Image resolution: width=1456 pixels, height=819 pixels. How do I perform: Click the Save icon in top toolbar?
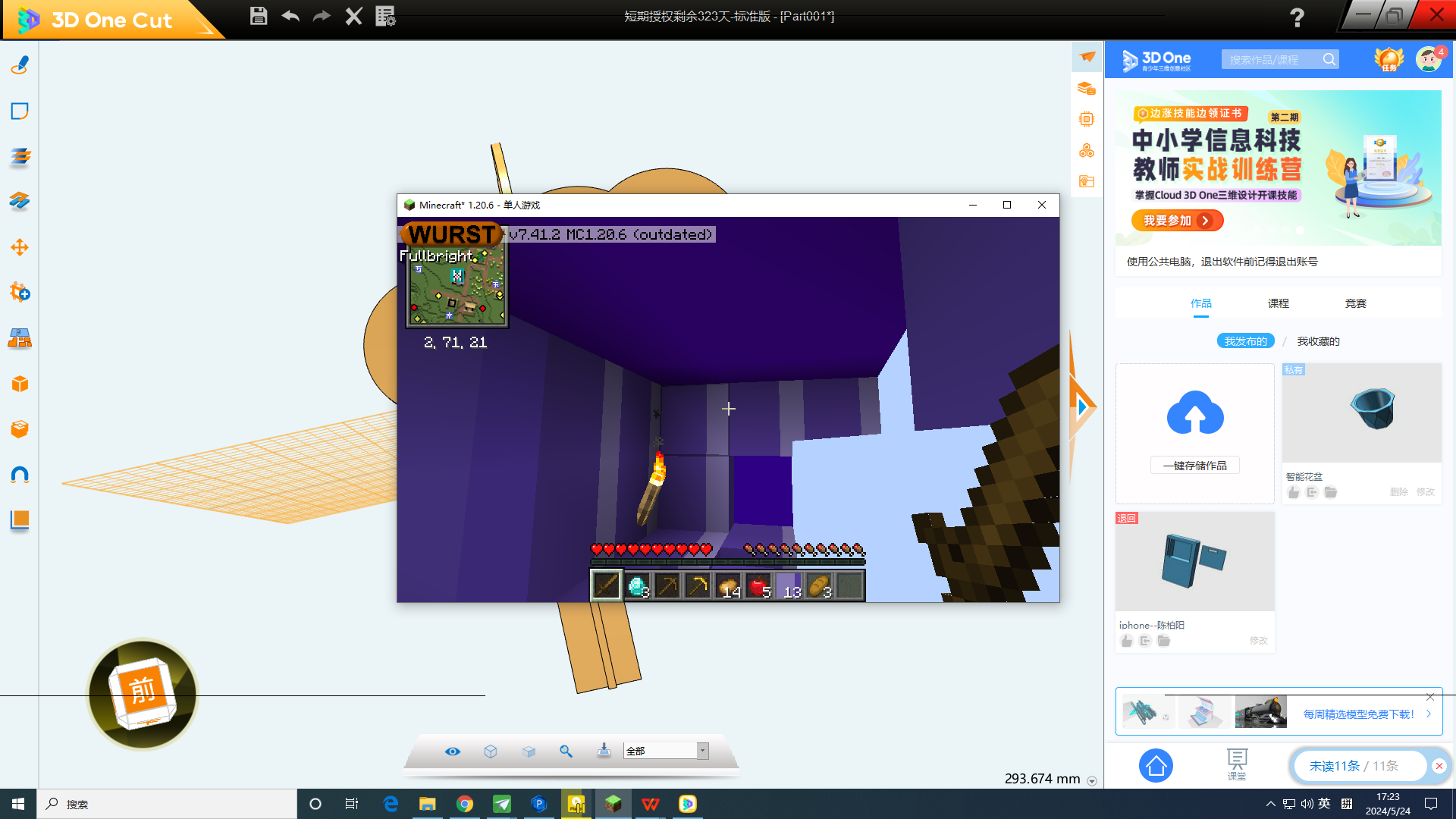coord(258,16)
